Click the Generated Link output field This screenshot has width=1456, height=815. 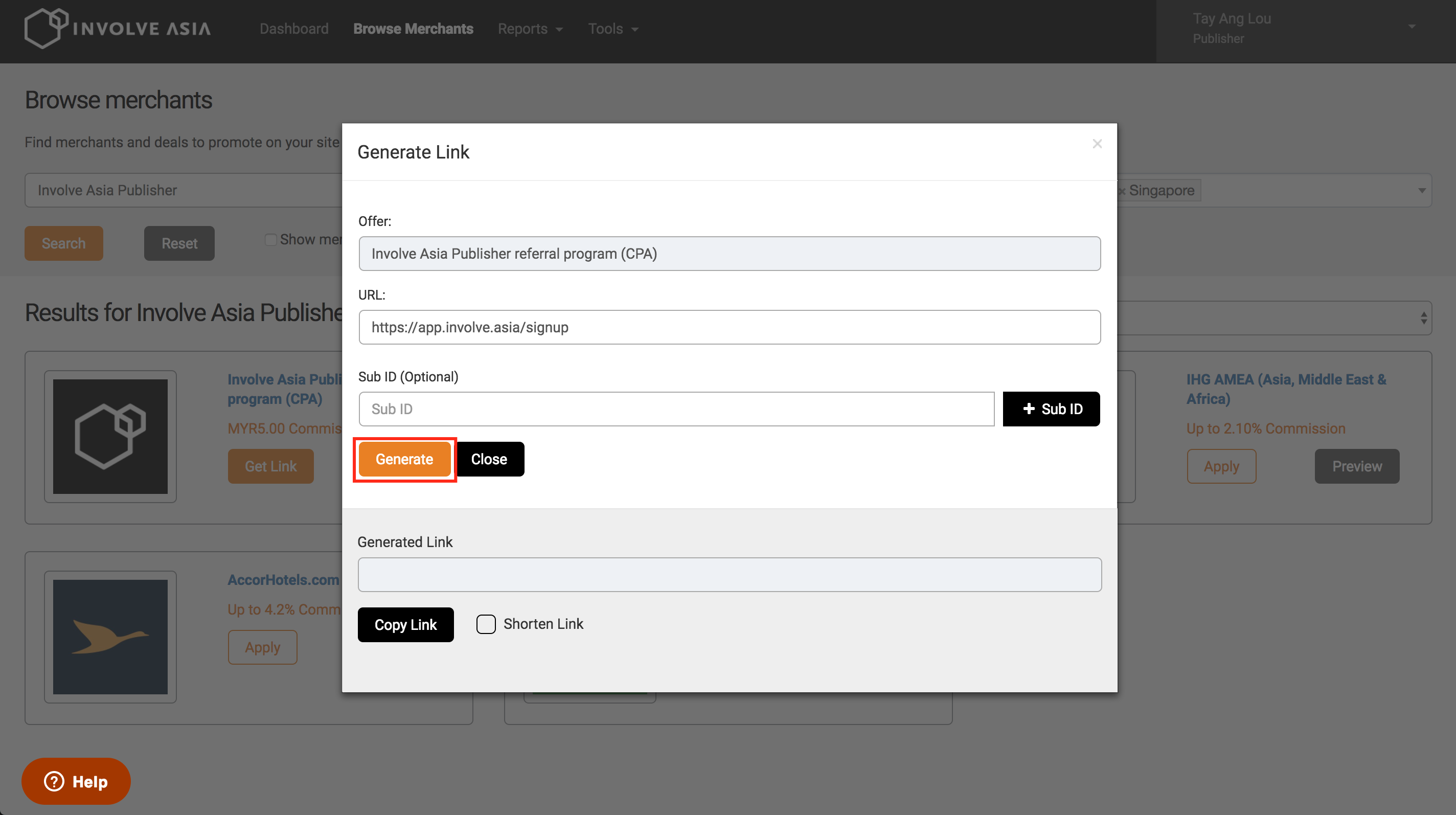[x=729, y=575]
